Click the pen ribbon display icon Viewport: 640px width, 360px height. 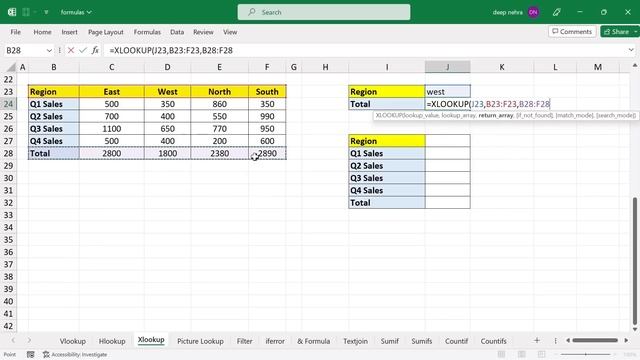pyautogui.click(x=556, y=12)
